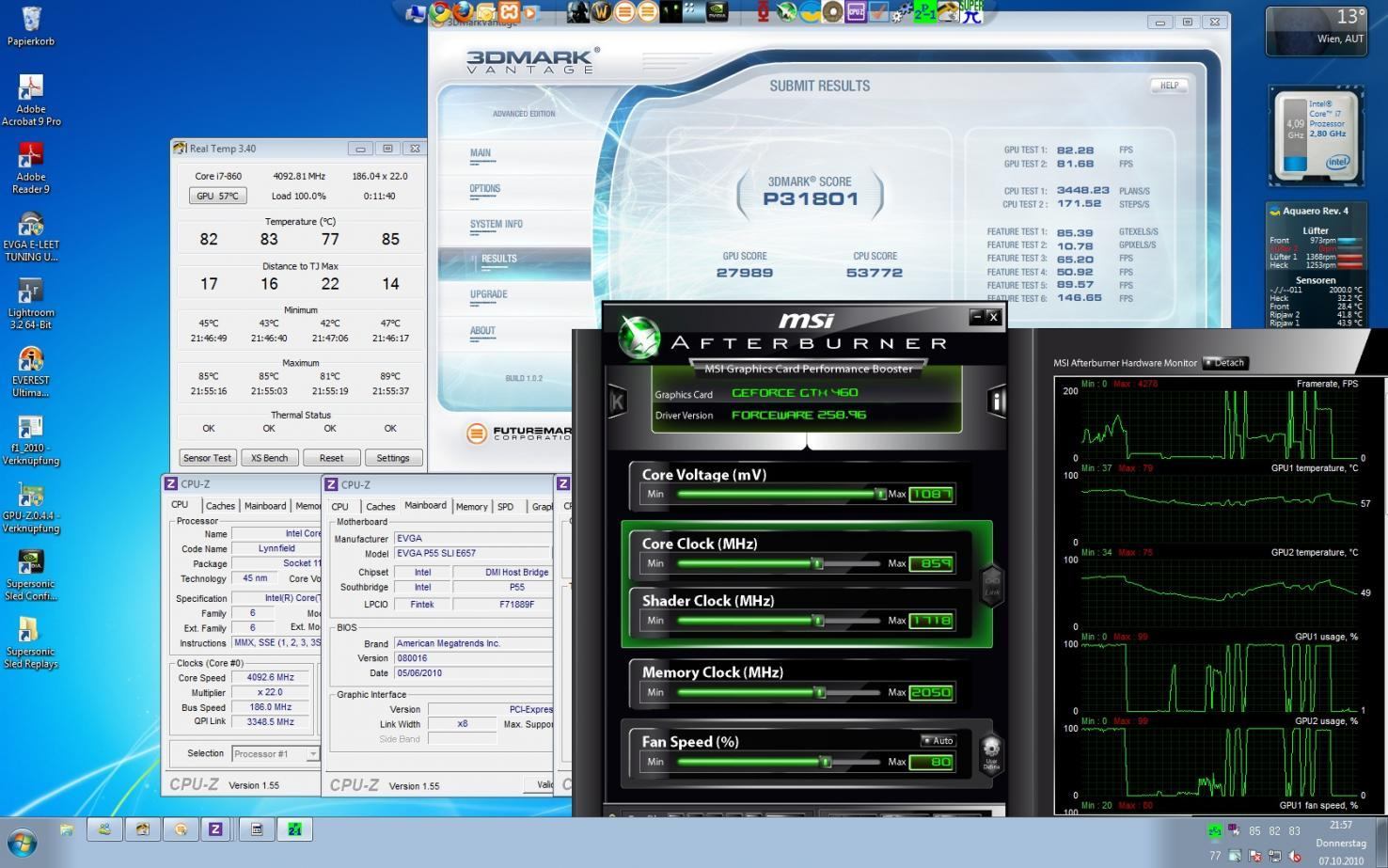
Task: Open NVIDIA icon in the top dock
Action: (717, 12)
